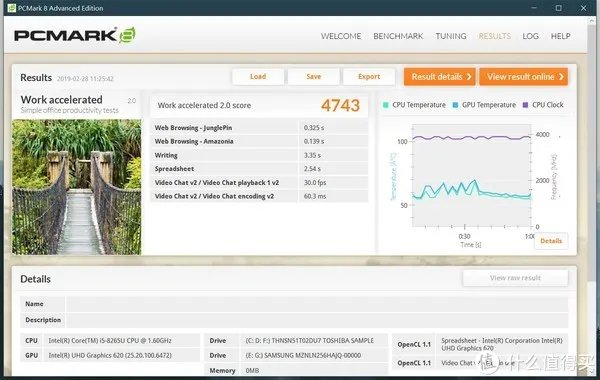Click the Load button
Viewport: 600px width, 380px height.
point(258,77)
